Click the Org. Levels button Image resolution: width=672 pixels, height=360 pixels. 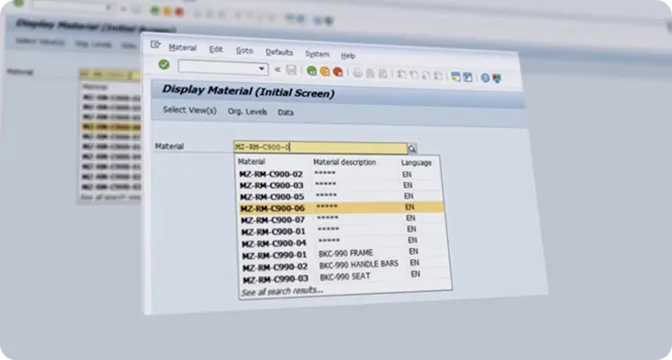247,111
